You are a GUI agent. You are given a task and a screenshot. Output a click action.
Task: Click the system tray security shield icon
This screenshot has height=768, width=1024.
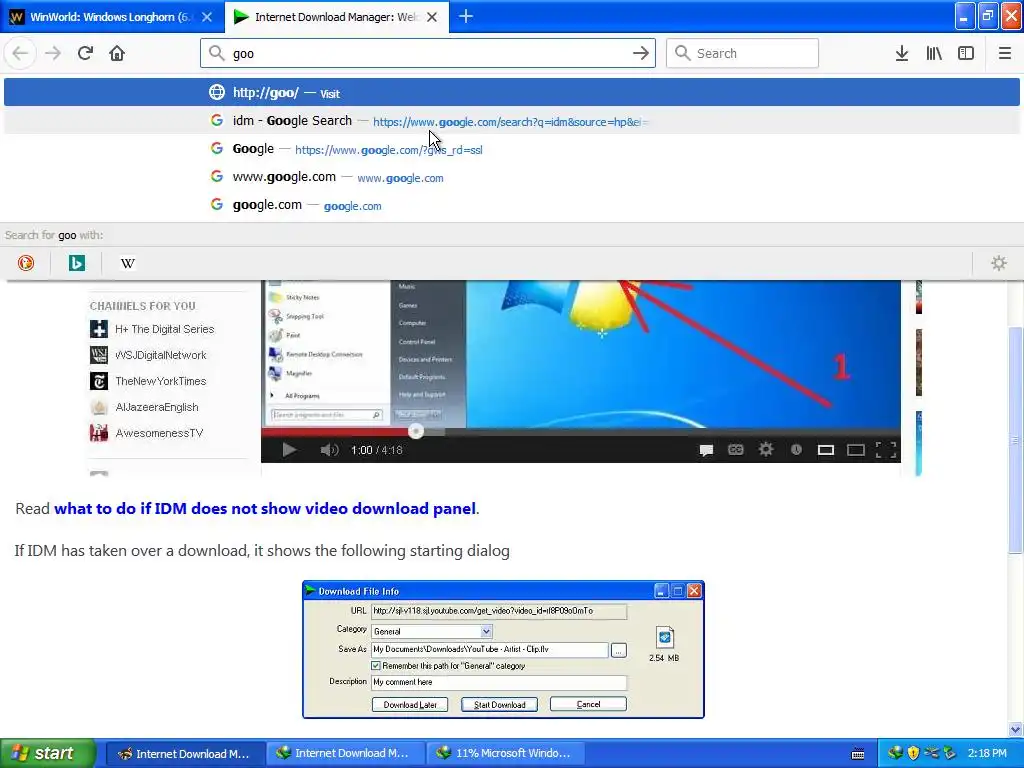tap(913, 753)
